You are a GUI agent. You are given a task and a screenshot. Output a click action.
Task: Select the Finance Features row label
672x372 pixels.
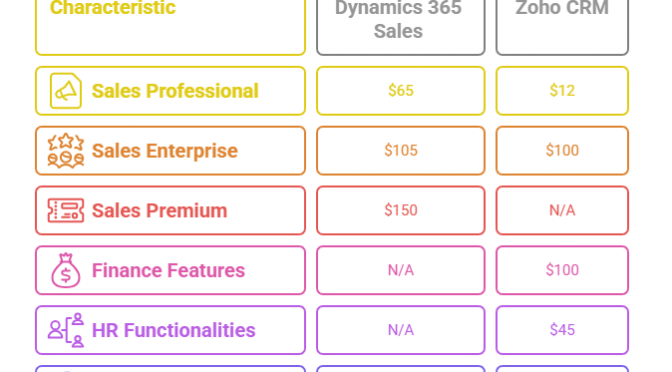pos(171,270)
